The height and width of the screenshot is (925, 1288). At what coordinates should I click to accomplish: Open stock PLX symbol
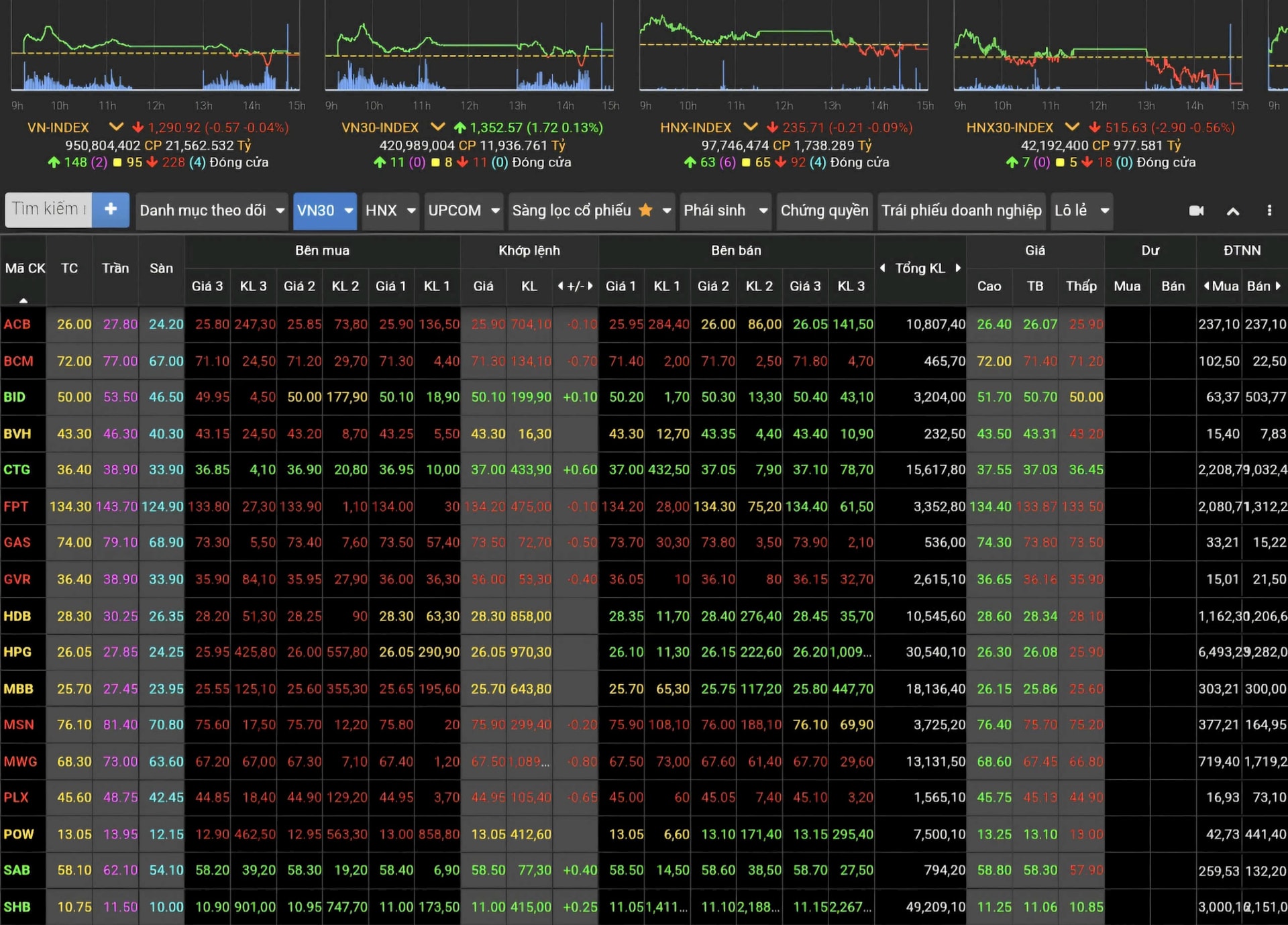tap(16, 798)
